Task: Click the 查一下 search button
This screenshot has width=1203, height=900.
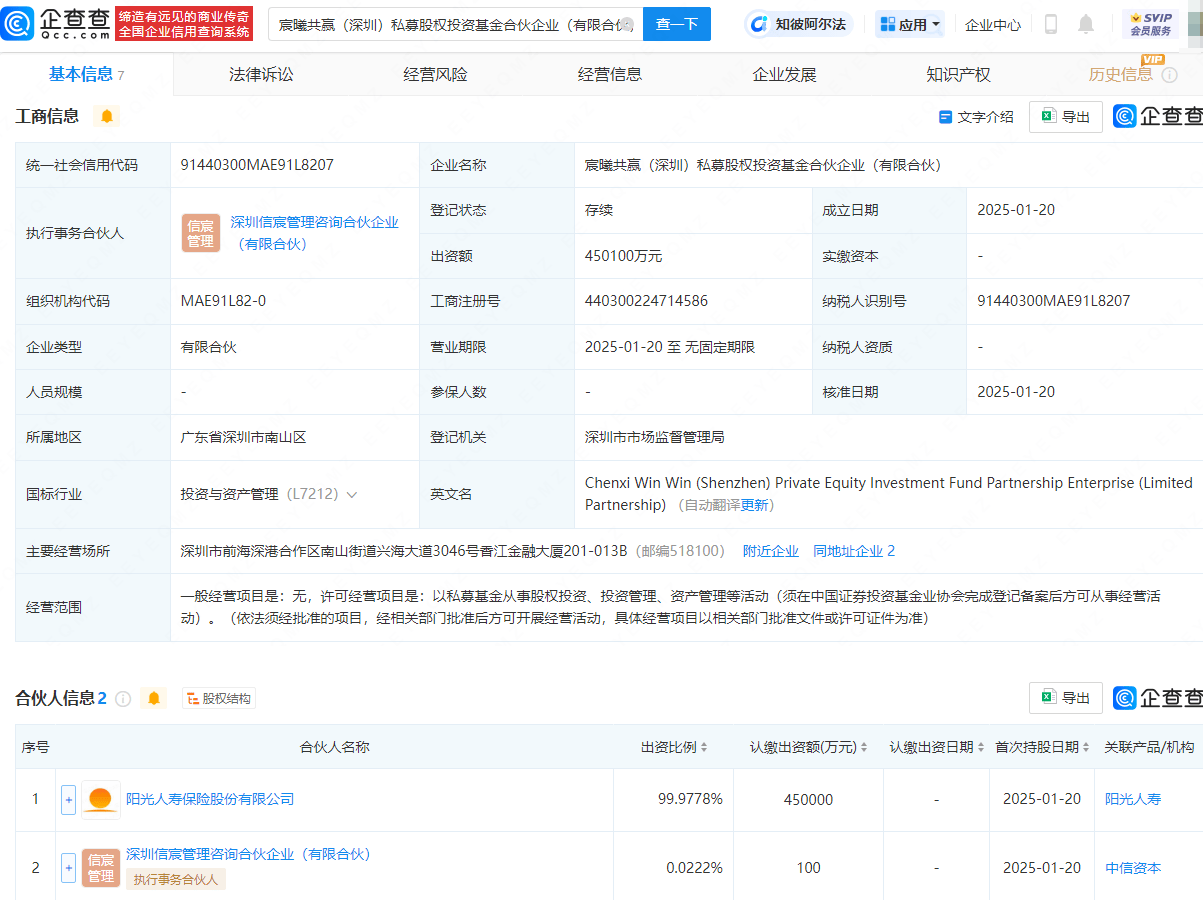Action: (677, 24)
